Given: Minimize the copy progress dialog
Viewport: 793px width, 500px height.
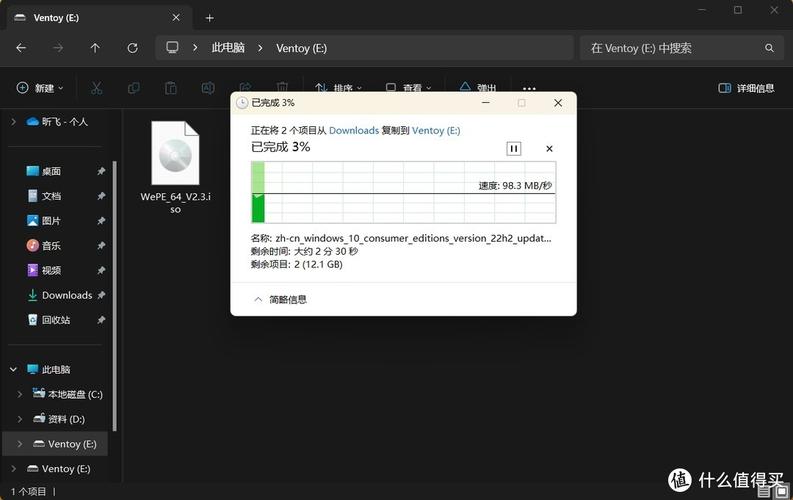Looking at the screenshot, I should (x=486, y=103).
